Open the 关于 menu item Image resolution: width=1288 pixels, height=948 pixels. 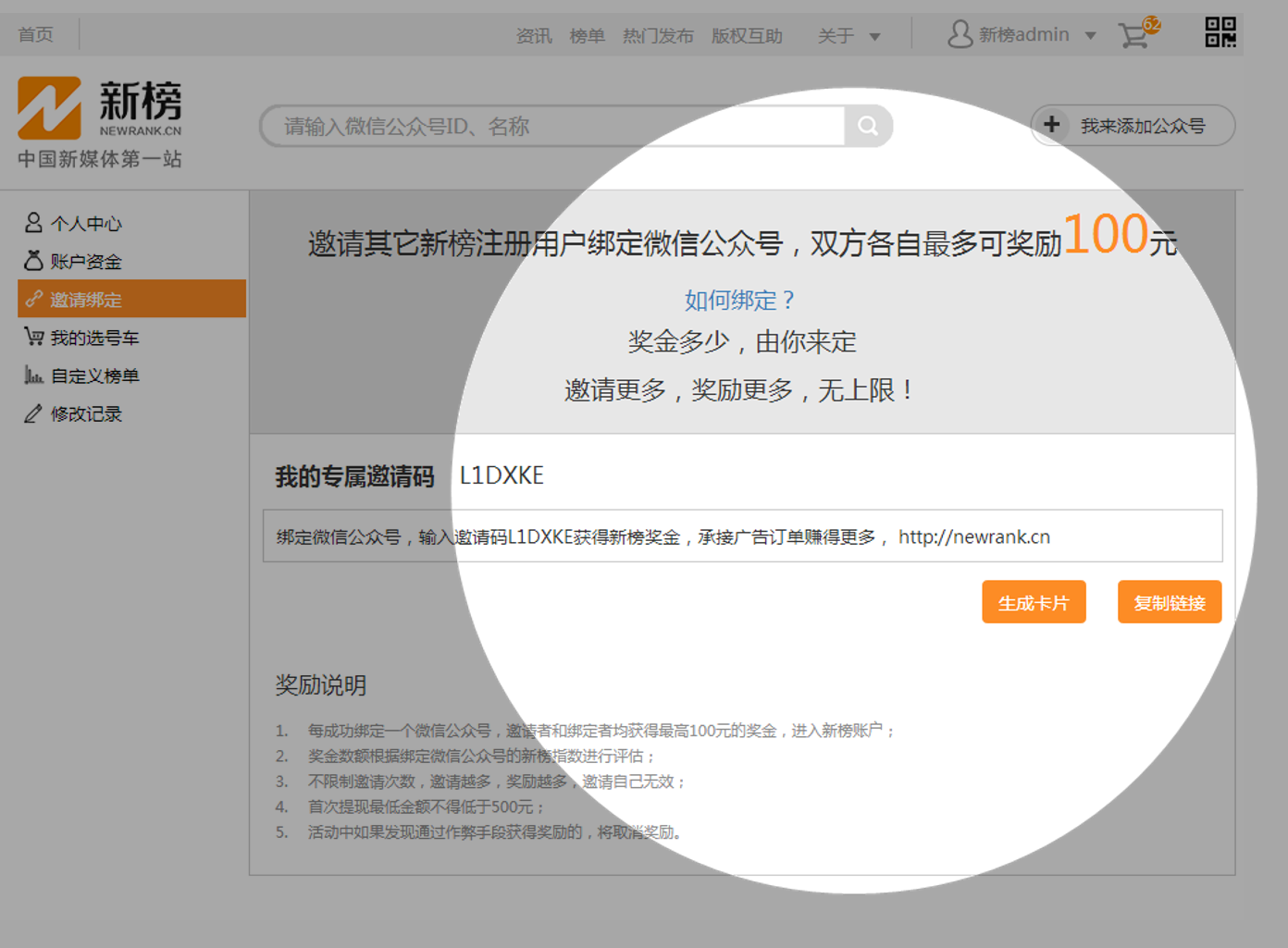(836, 36)
